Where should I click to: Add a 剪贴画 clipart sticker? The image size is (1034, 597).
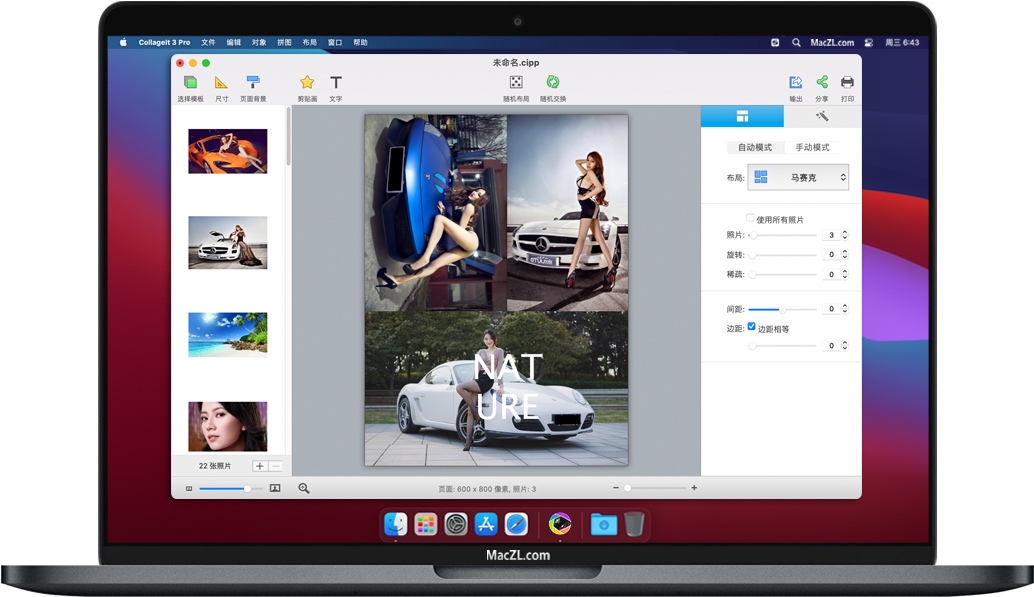coord(307,88)
